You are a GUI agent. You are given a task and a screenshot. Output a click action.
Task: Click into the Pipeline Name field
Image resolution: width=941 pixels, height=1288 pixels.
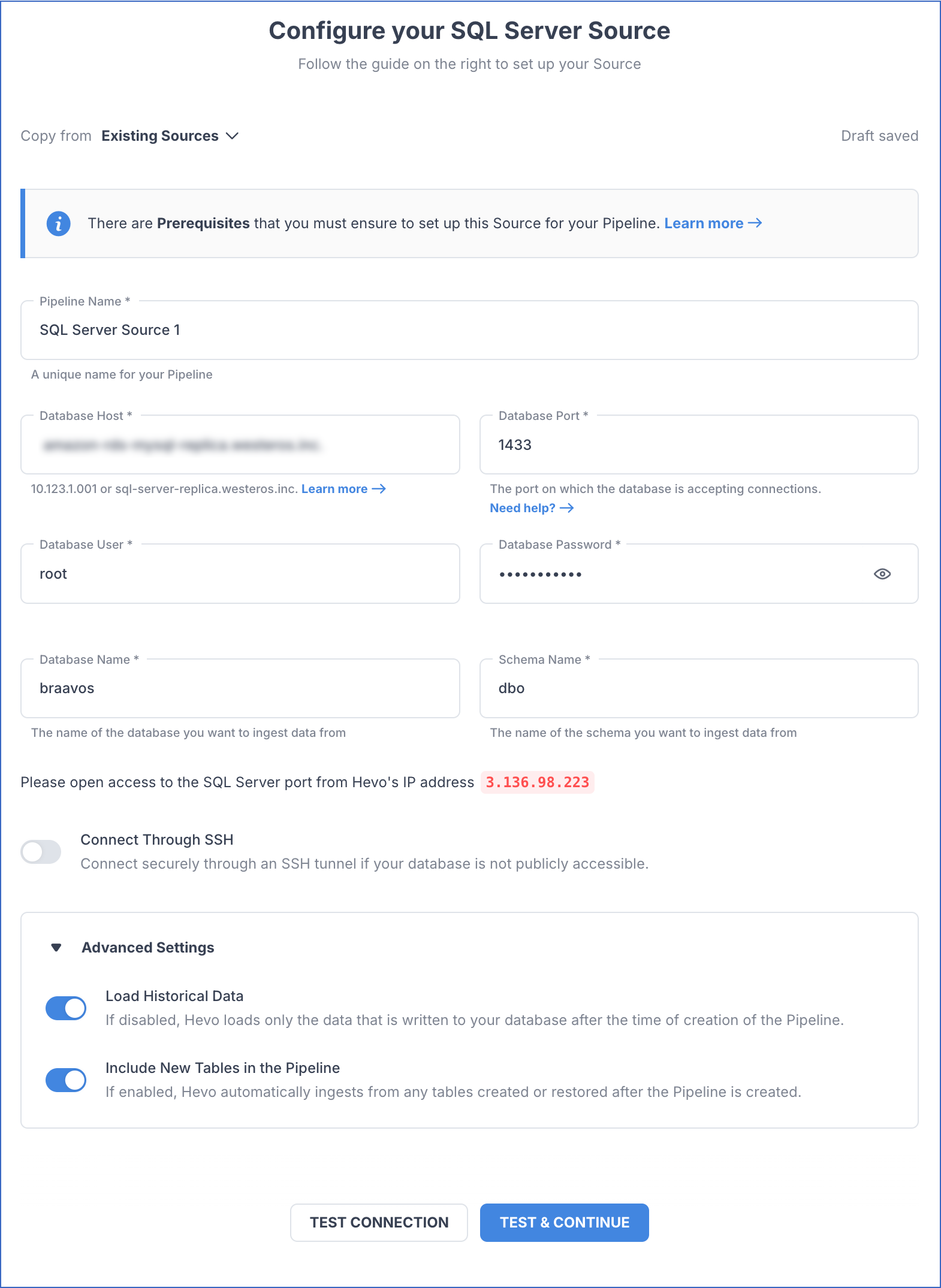pyautogui.click(x=469, y=330)
